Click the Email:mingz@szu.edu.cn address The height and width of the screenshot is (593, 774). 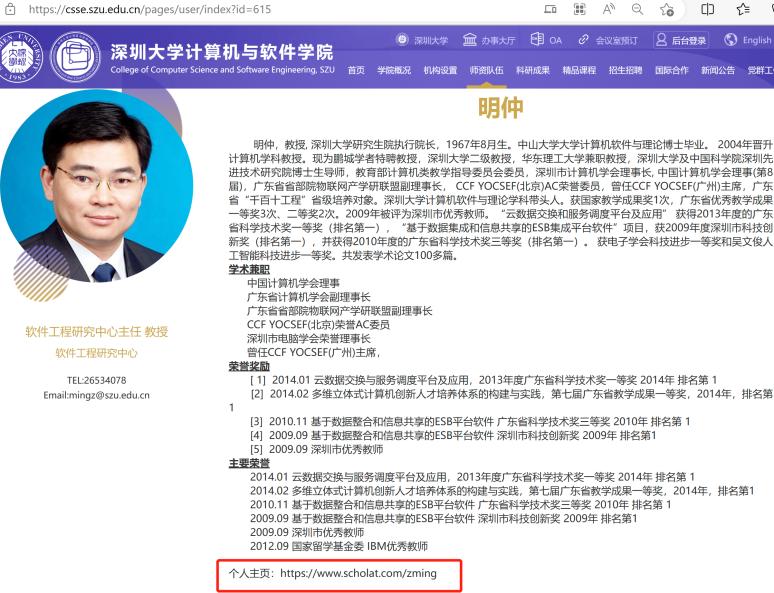click(96, 395)
